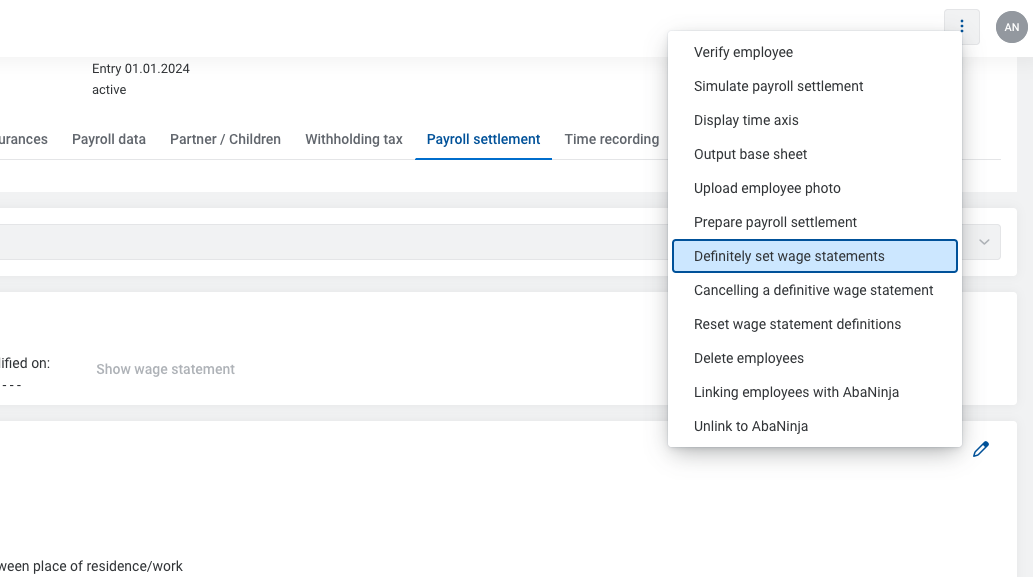Screen dimensions: 1033x577
Task: Select Unlink to AbaNinja
Action: pyautogui.click(x=750, y=426)
